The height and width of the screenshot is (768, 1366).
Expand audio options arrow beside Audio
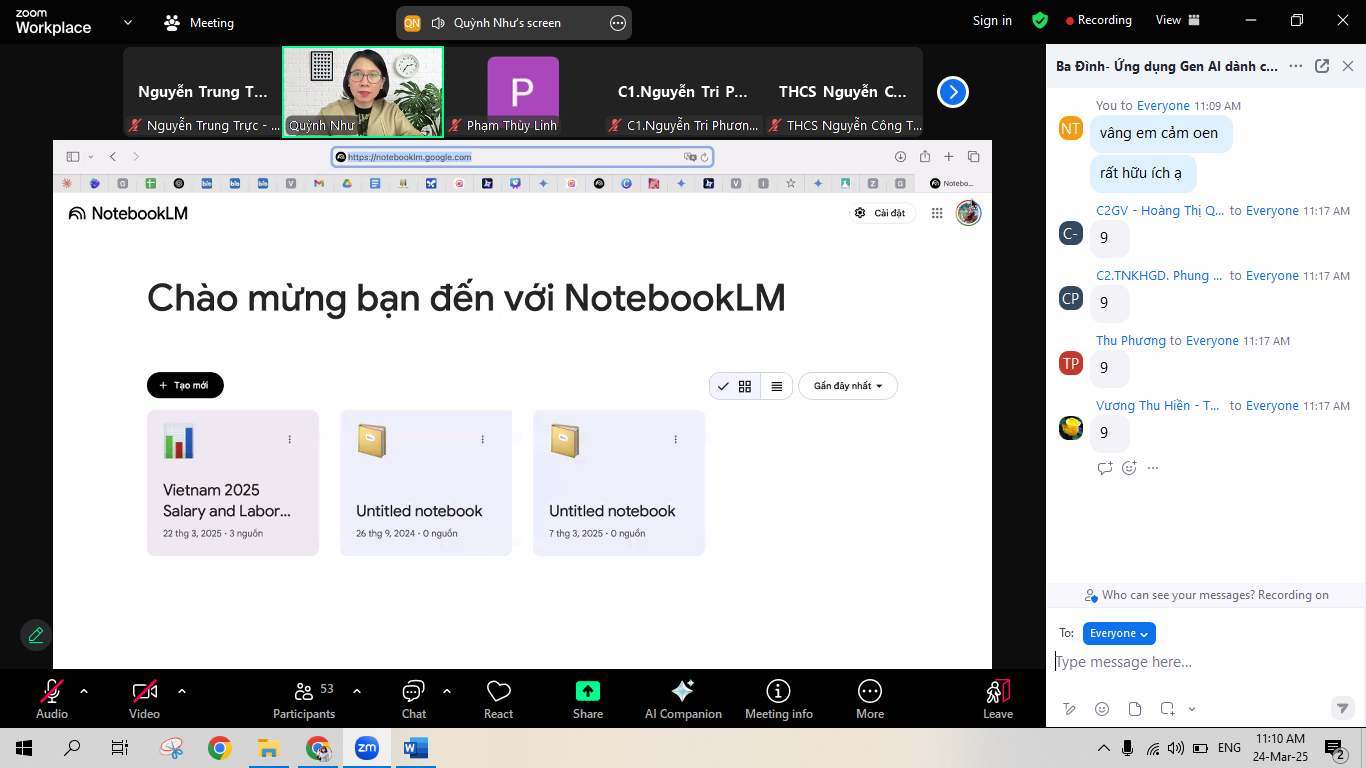(84, 691)
